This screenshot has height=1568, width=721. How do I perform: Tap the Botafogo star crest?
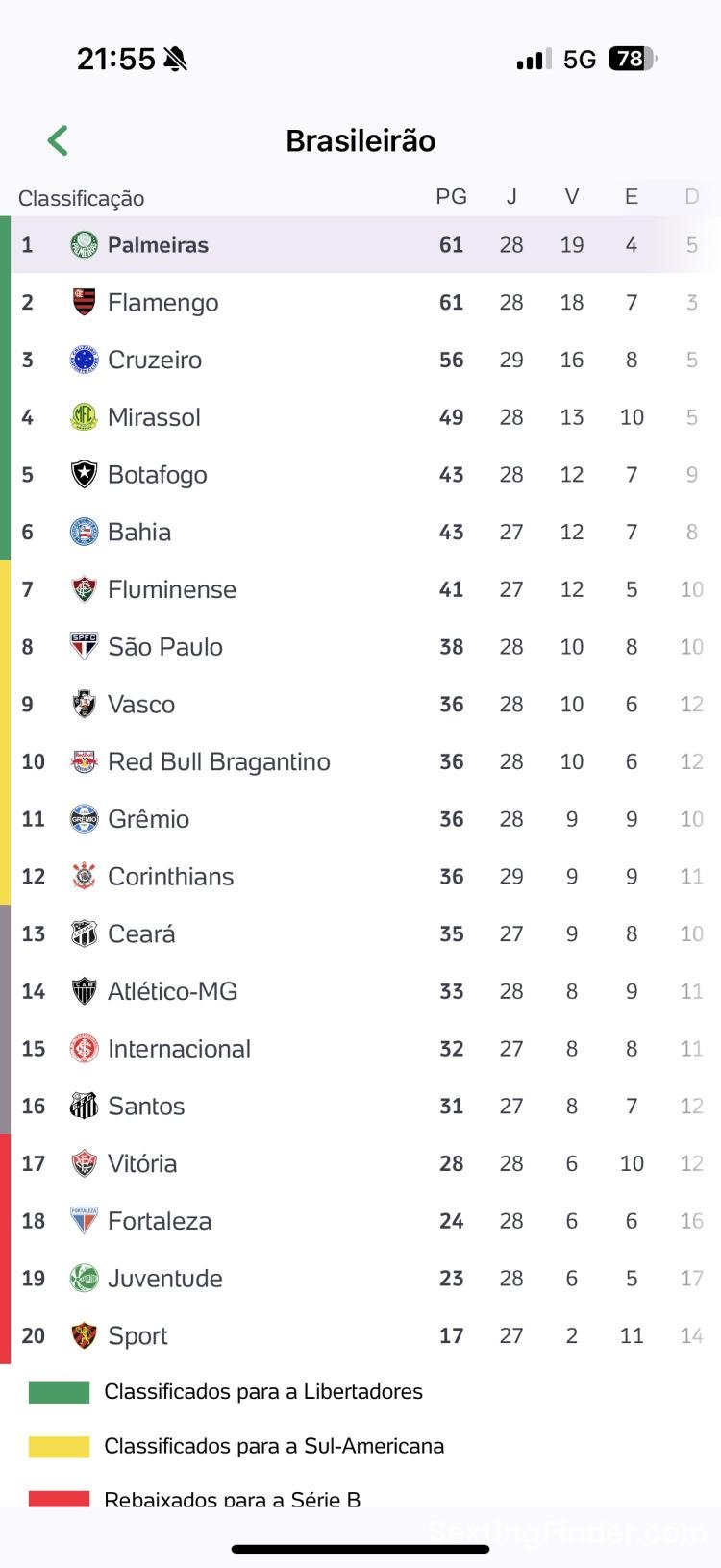[85, 474]
